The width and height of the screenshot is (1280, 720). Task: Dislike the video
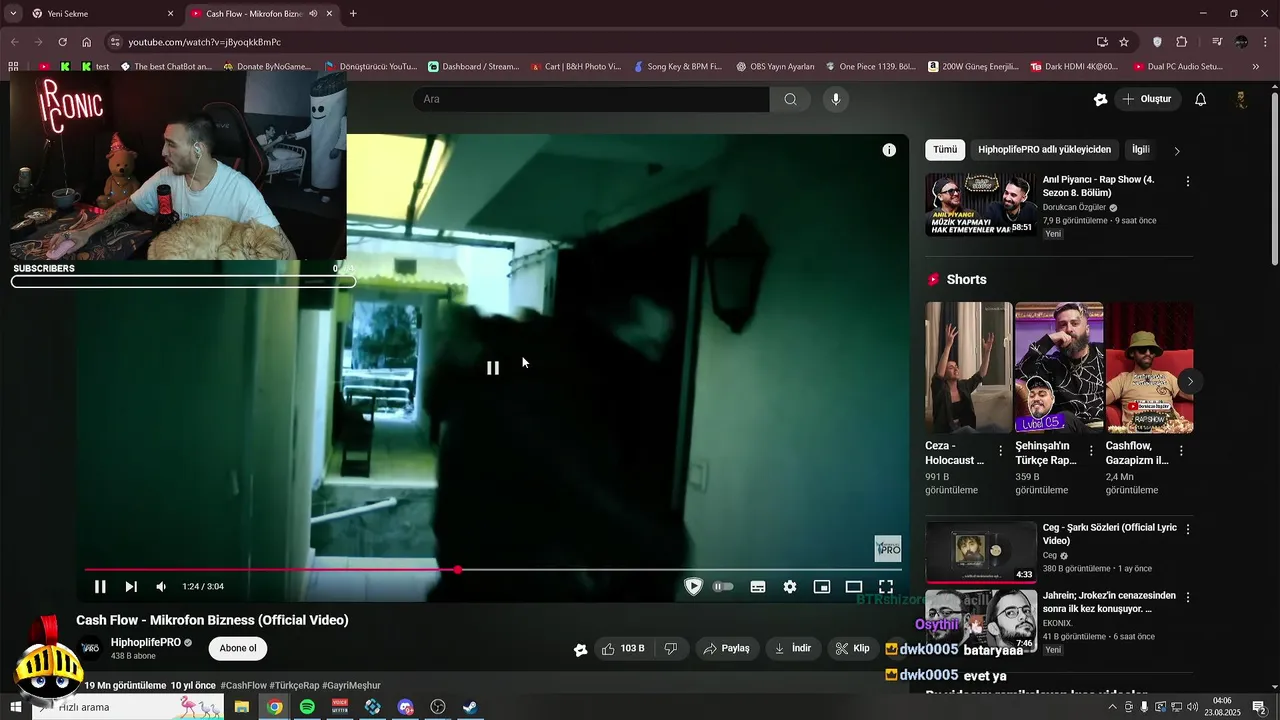[x=671, y=648]
